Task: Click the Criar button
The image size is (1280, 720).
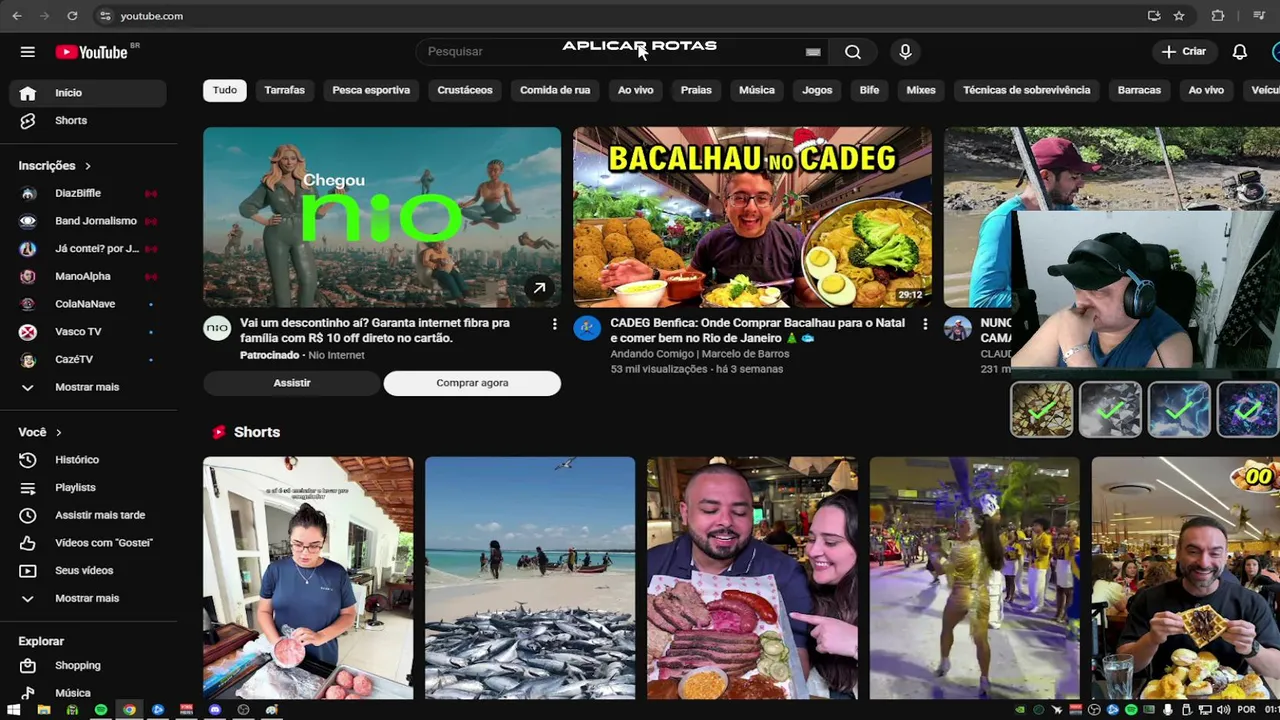Action: [1184, 52]
